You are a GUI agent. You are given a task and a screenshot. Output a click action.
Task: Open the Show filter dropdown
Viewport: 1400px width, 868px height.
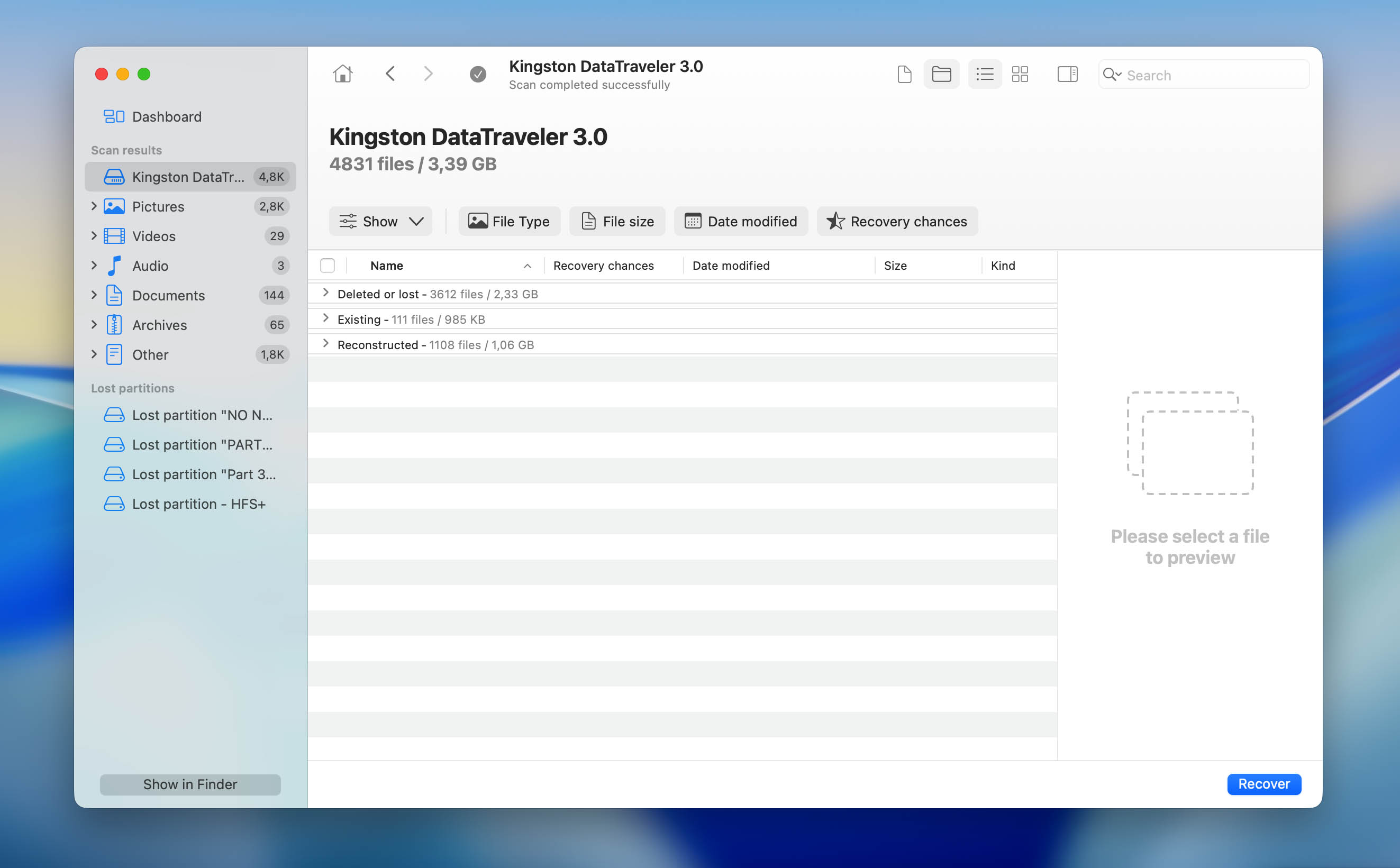tap(381, 222)
